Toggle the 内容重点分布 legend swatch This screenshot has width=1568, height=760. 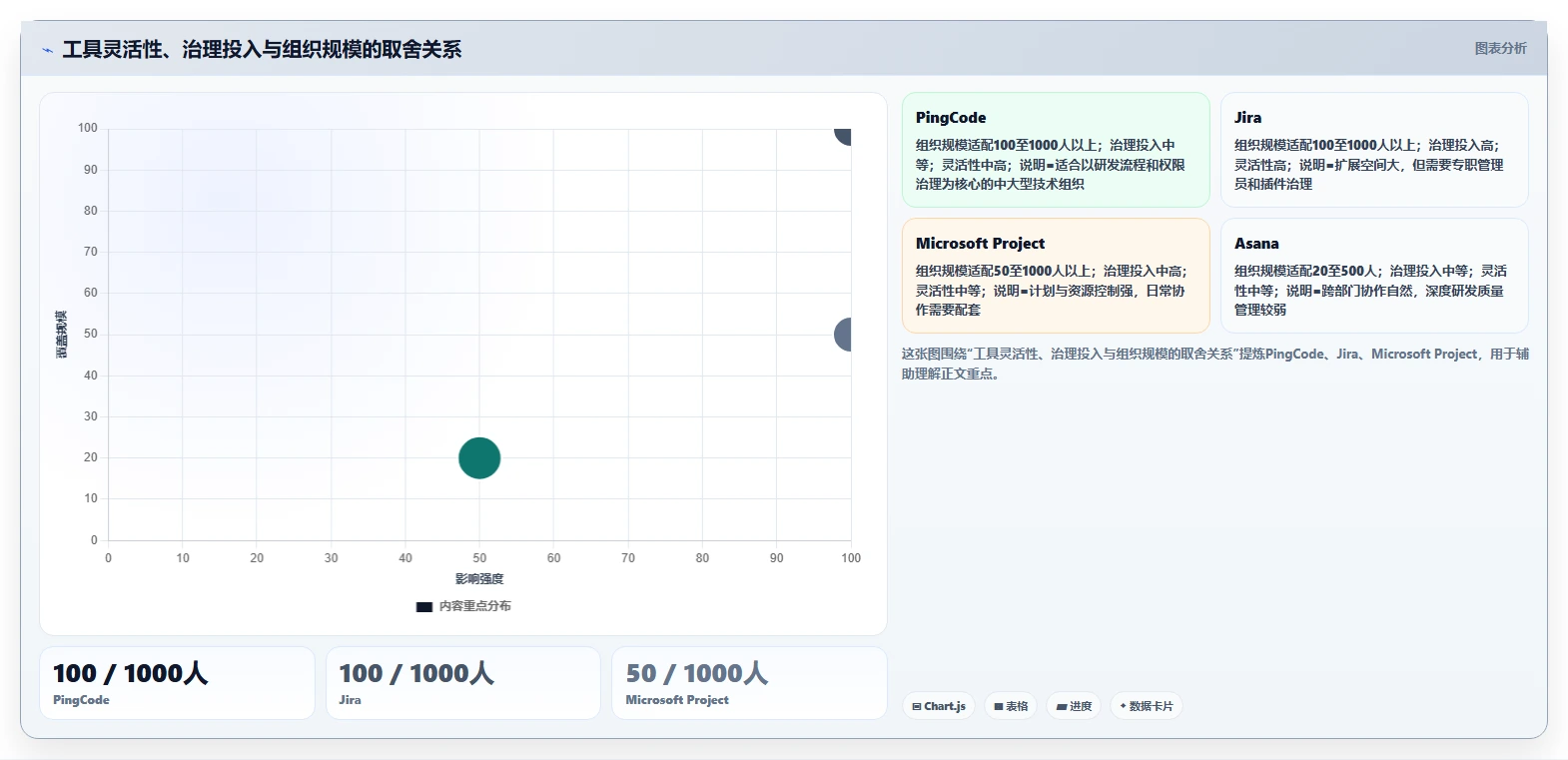click(424, 606)
